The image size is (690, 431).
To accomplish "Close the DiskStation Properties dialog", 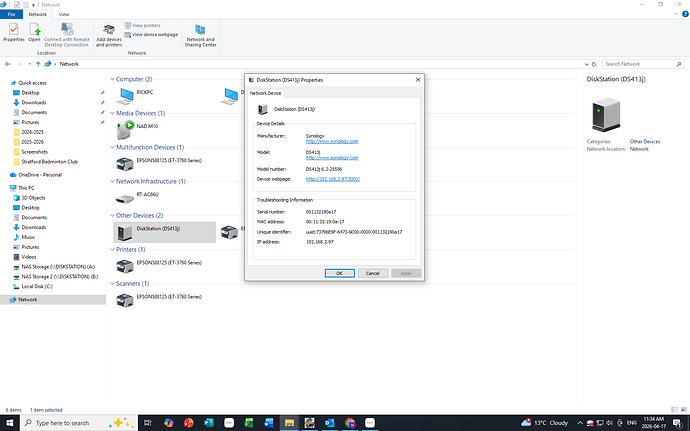I will click(418, 80).
